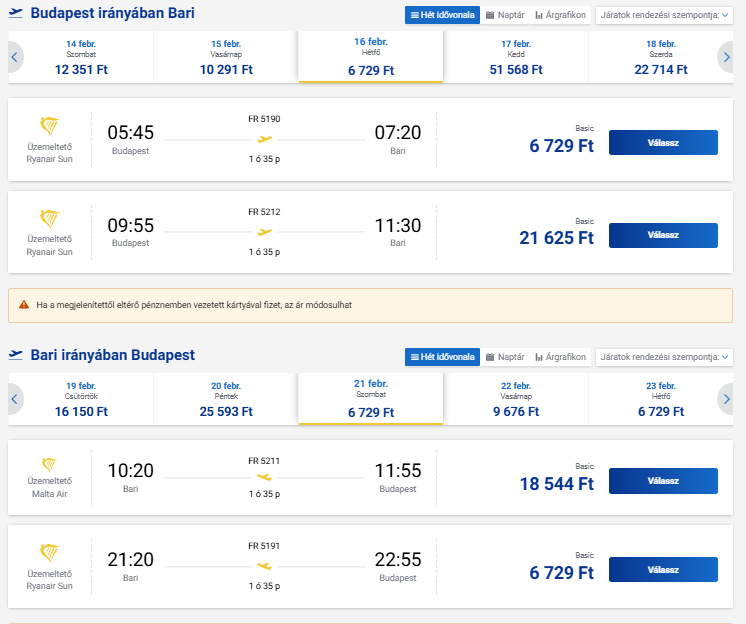Image resolution: width=746 pixels, height=624 pixels.
Task: Show earlier return dates with left arrow
Action: tap(15, 400)
